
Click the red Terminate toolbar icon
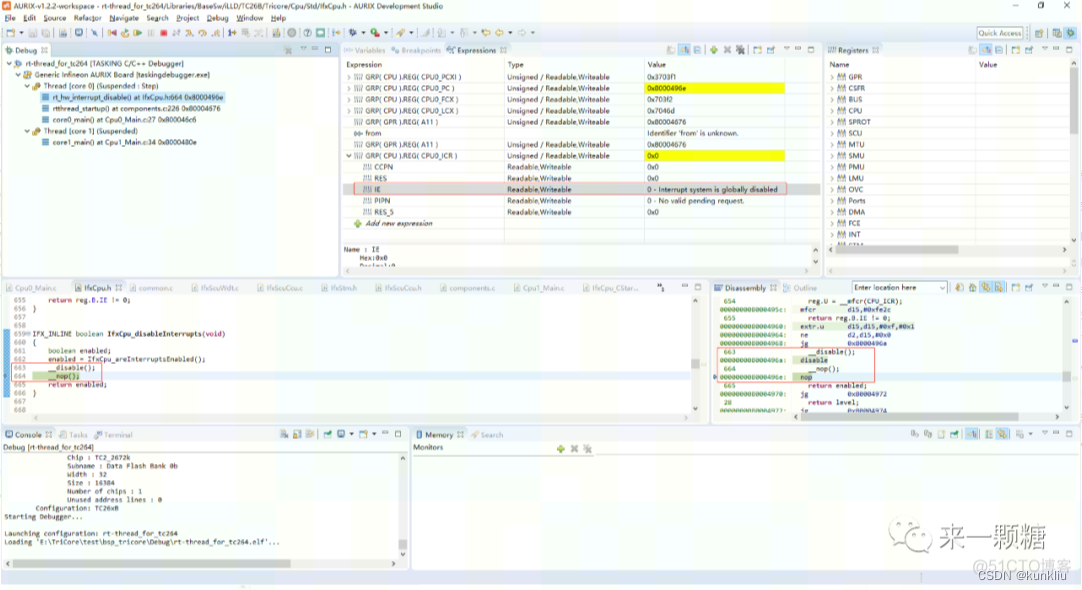tap(164, 32)
